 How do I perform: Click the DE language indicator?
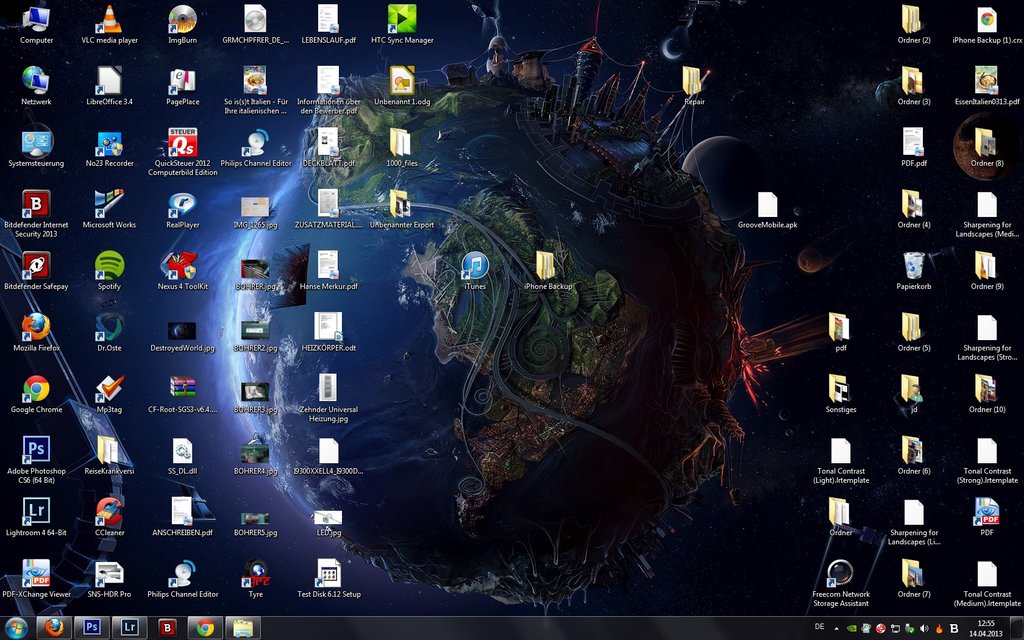tap(820, 627)
